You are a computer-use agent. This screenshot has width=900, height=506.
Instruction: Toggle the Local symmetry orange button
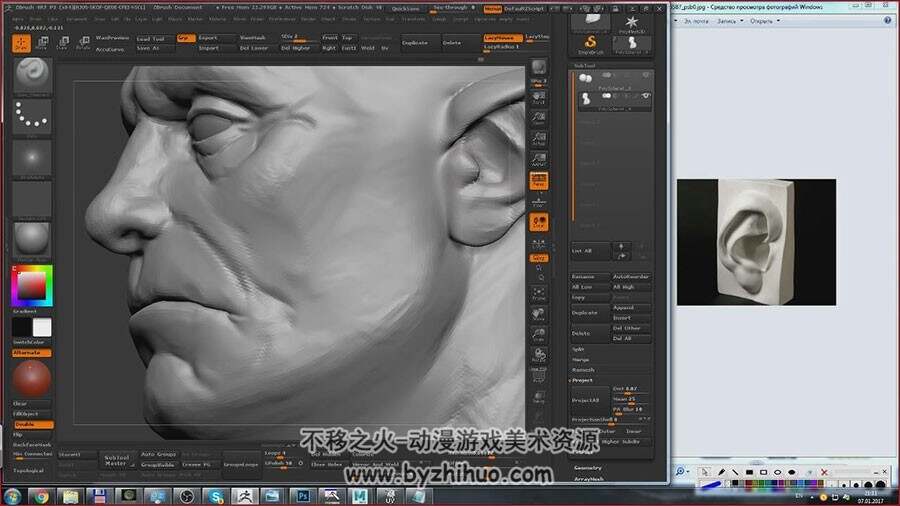538,222
